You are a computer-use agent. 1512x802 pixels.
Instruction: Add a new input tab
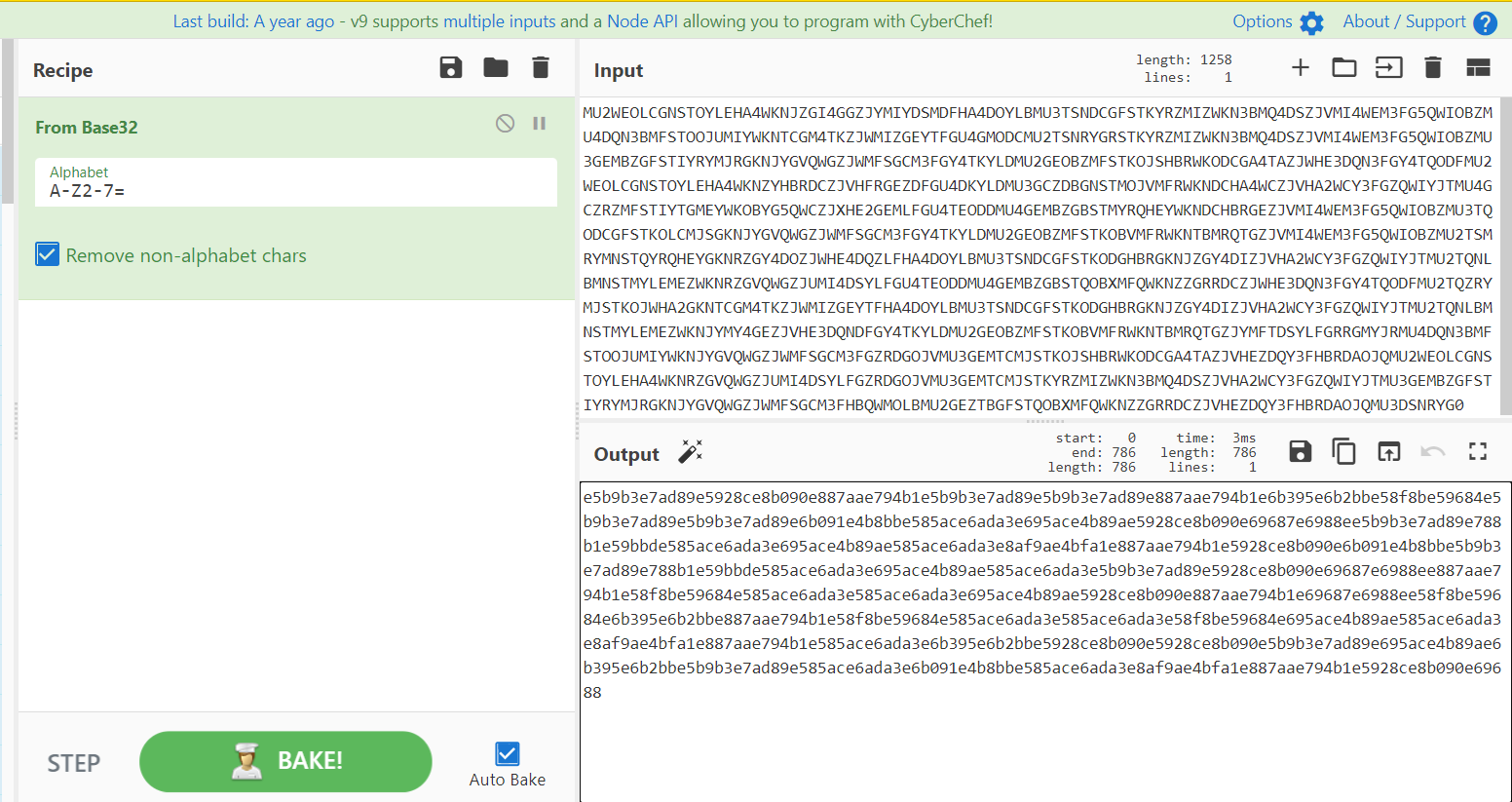tap(1301, 67)
